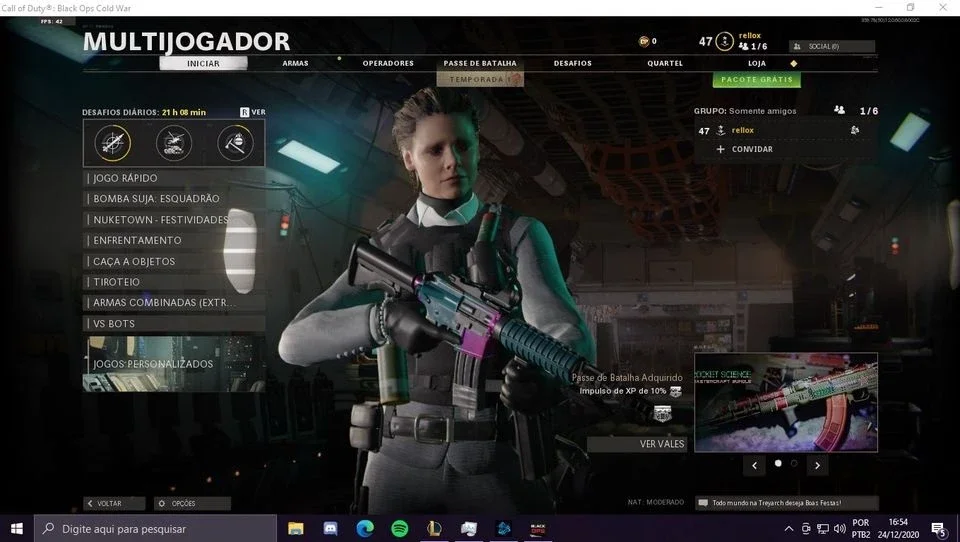960x542 pixels.
Task: Click the COD Points coin icon
Action: tap(643, 41)
